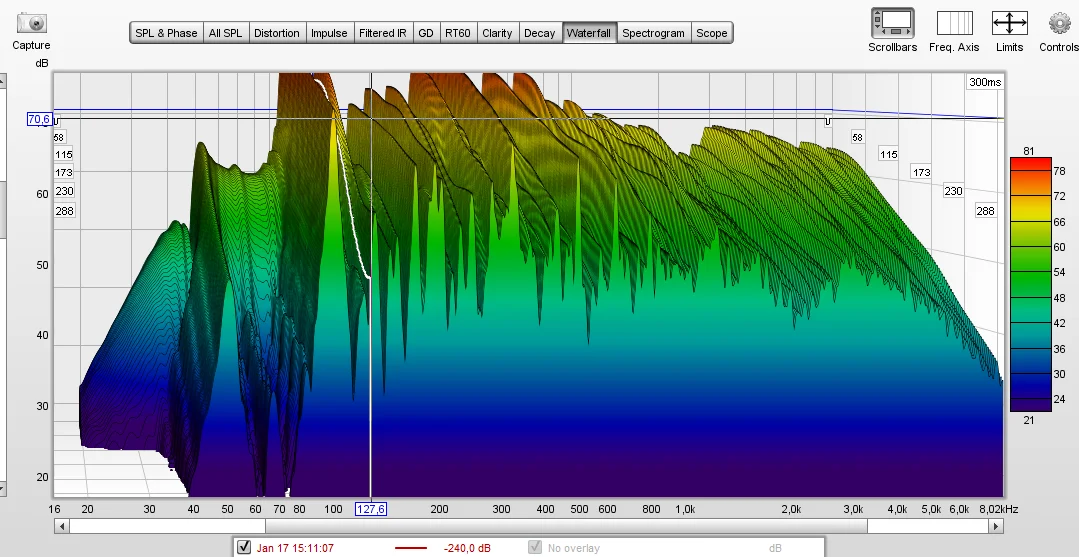The width and height of the screenshot is (1079, 557).
Task: Click the Jan 17 15:11:07 measurement label
Action: pyautogui.click(x=295, y=548)
